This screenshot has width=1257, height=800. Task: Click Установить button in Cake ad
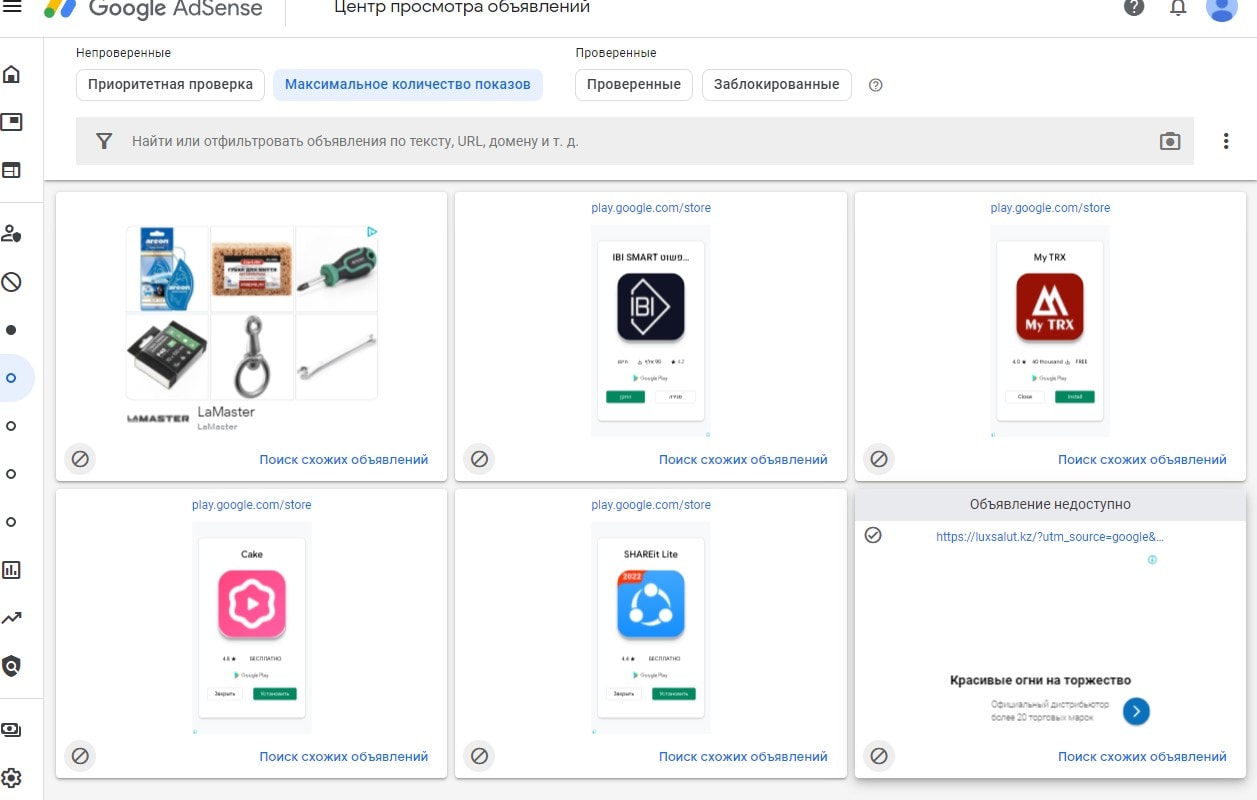click(x=275, y=693)
